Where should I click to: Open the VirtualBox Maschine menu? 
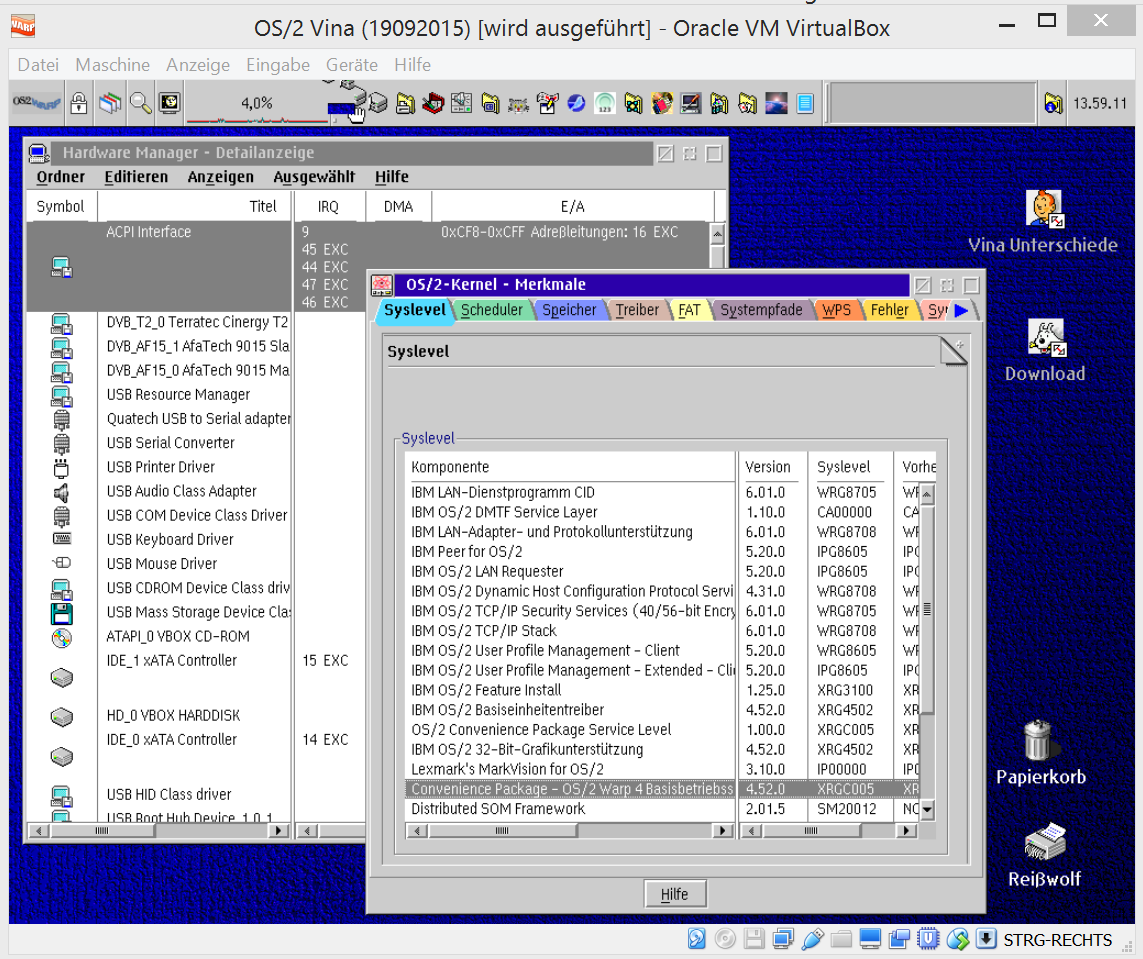click(x=112, y=65)
